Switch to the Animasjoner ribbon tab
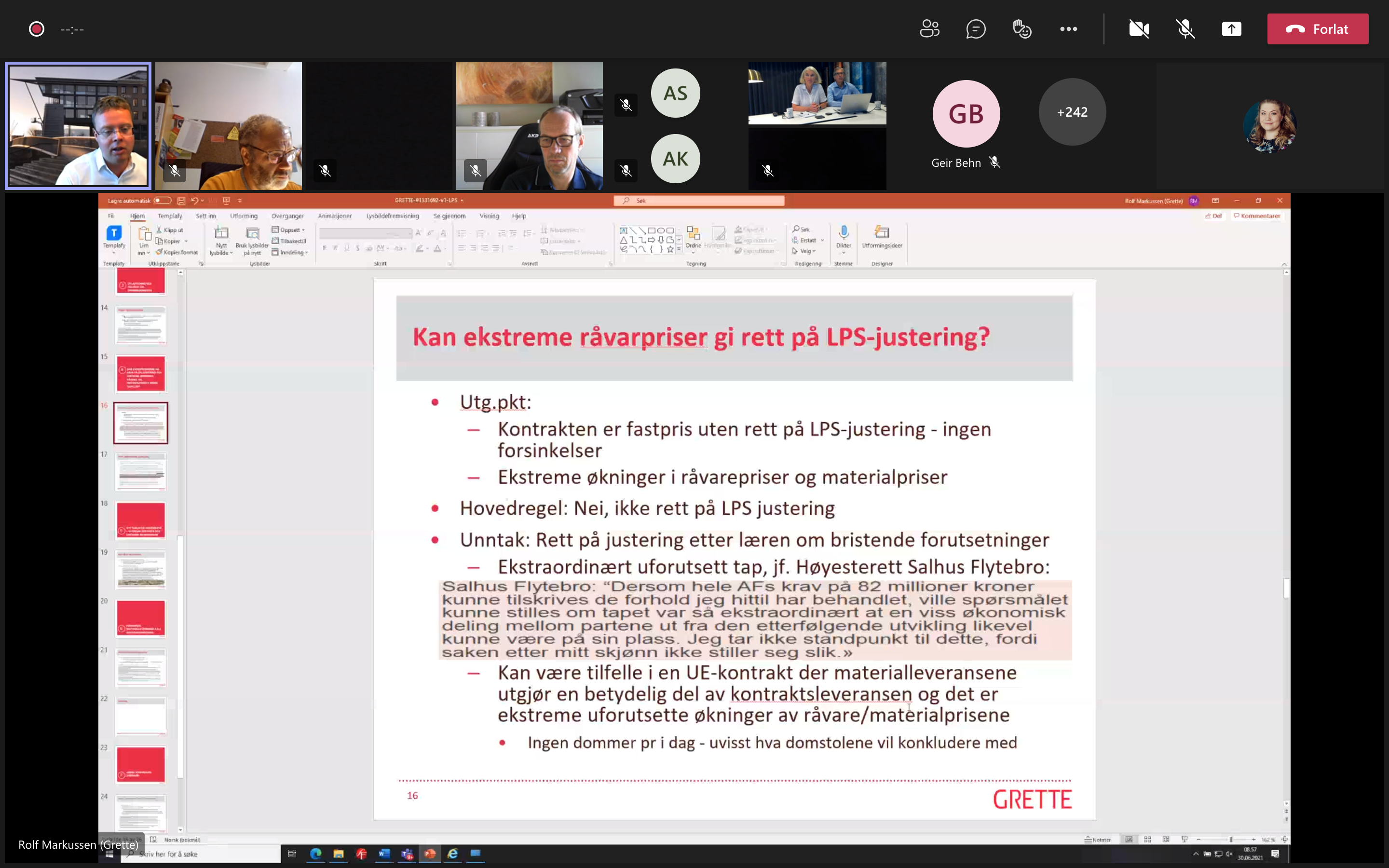Image resolution: width=1389 pixels, height=868 pixels. [335, 216]
